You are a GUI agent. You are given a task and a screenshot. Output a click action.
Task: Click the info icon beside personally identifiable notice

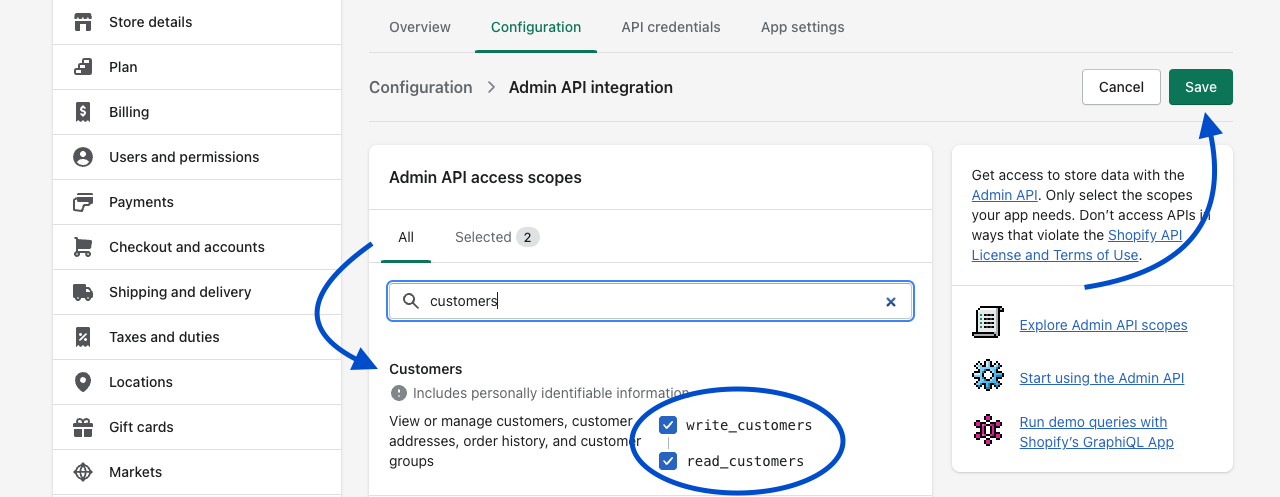[x=399, y=393]
